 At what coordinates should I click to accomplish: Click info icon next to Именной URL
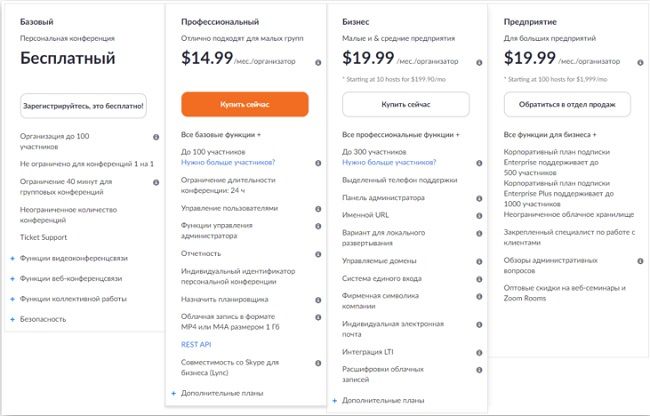(479, 215)
